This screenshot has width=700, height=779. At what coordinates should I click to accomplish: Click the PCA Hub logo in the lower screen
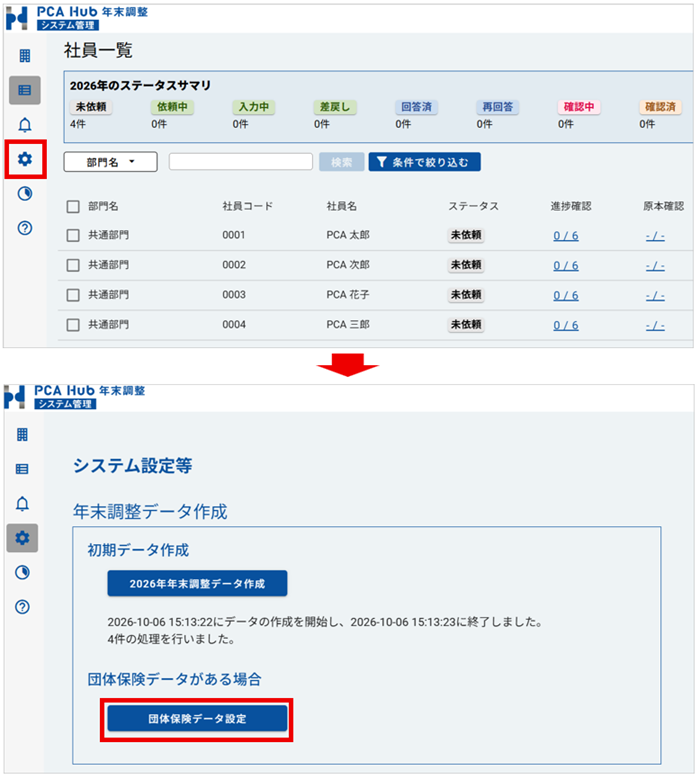tap(14, 397)
